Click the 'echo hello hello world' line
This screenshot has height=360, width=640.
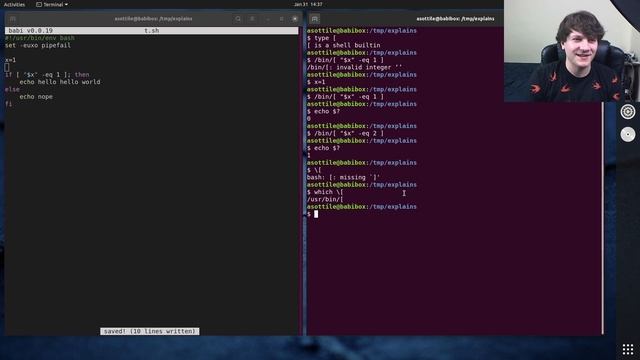coord(60,82)
